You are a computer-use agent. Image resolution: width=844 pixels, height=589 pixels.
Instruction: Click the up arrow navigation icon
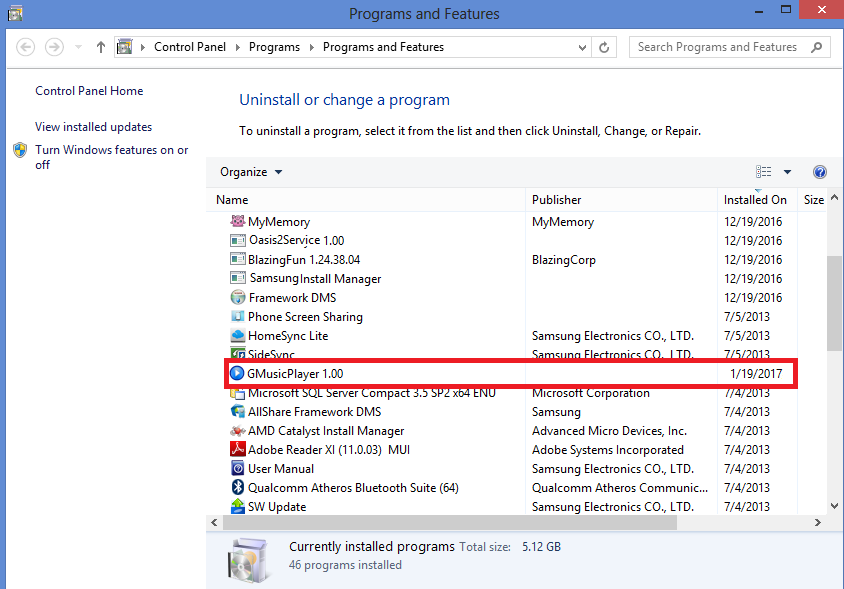click(x=101, y=47)
